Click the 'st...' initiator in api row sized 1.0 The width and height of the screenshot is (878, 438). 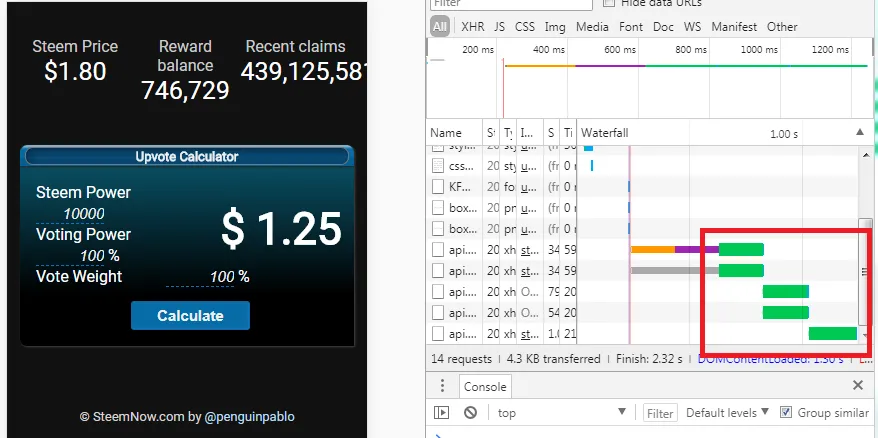[x=529, y=334]
